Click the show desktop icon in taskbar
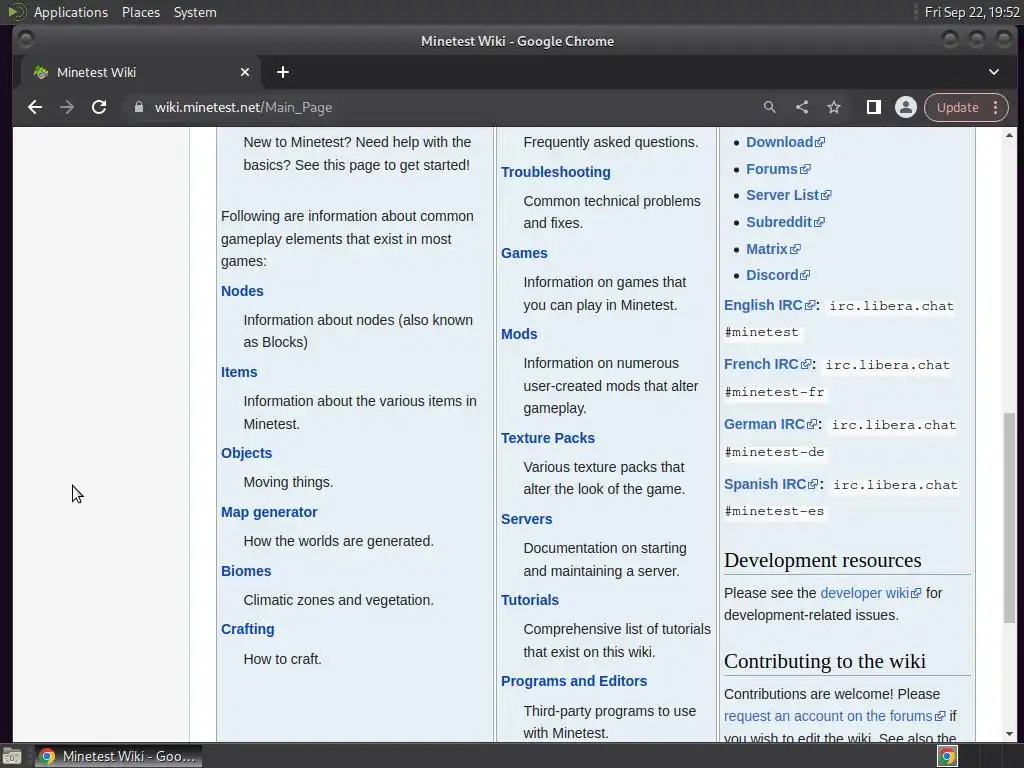This screenshot has height=768, width=1024. pos(12,756)
